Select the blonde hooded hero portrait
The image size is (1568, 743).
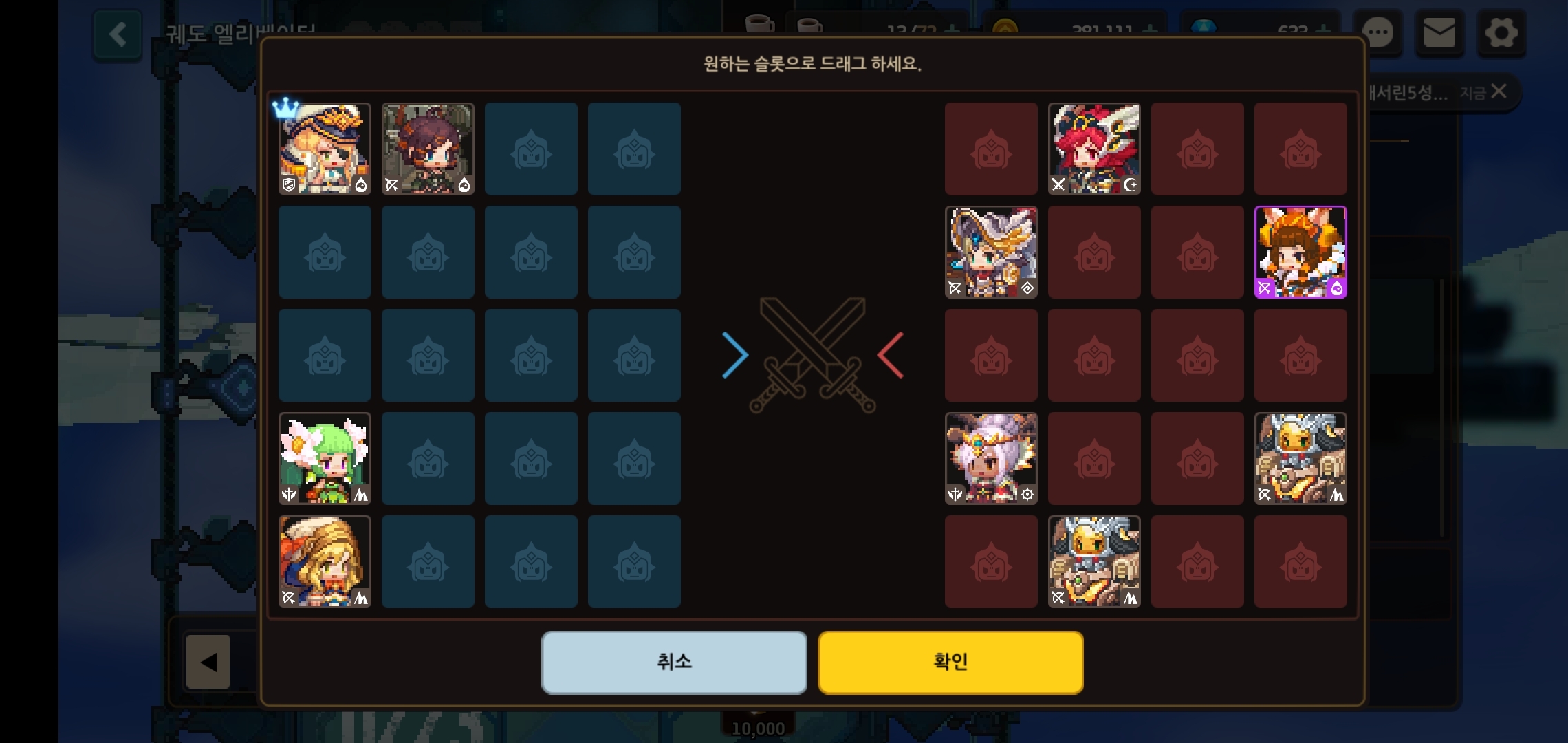click(x=325, y=561)
